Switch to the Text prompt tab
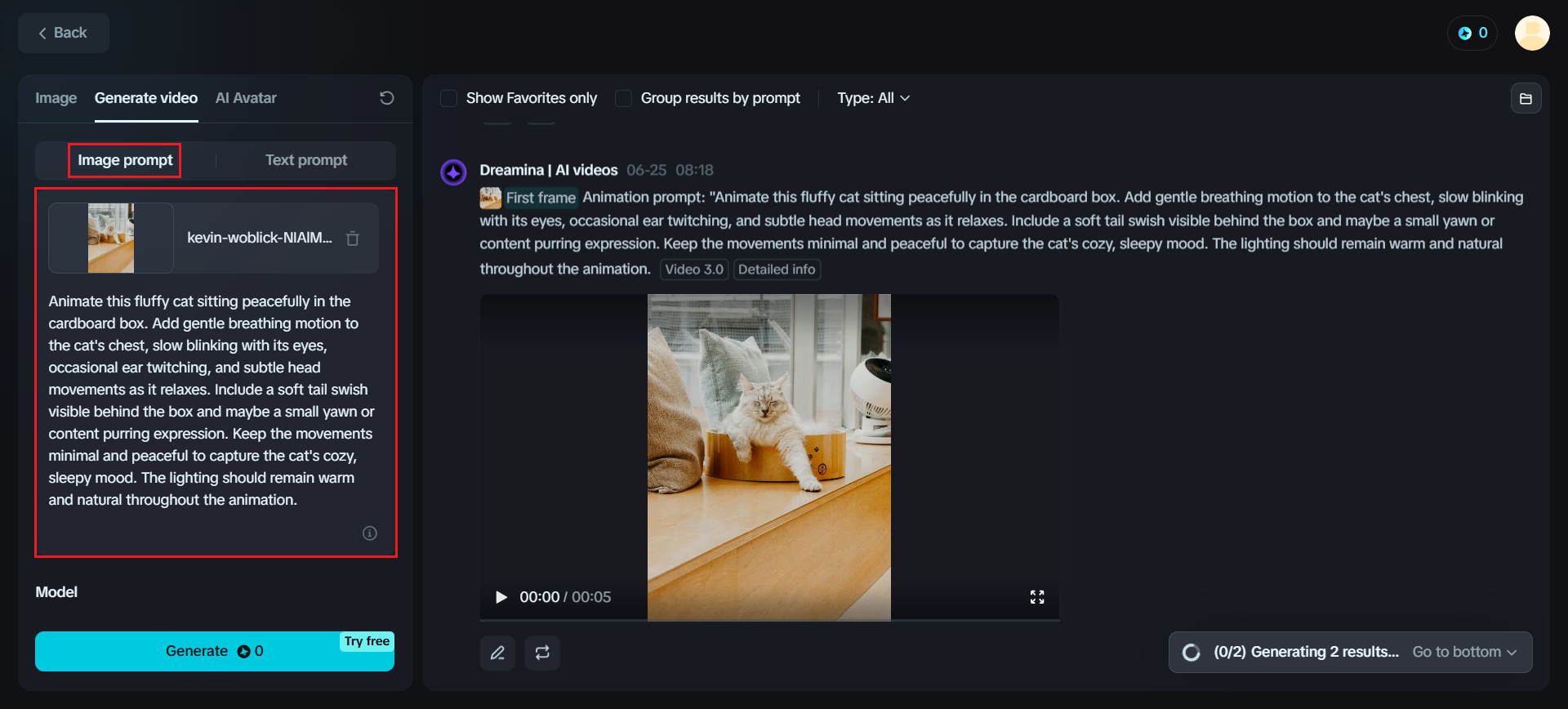 (x=306, y=160)
